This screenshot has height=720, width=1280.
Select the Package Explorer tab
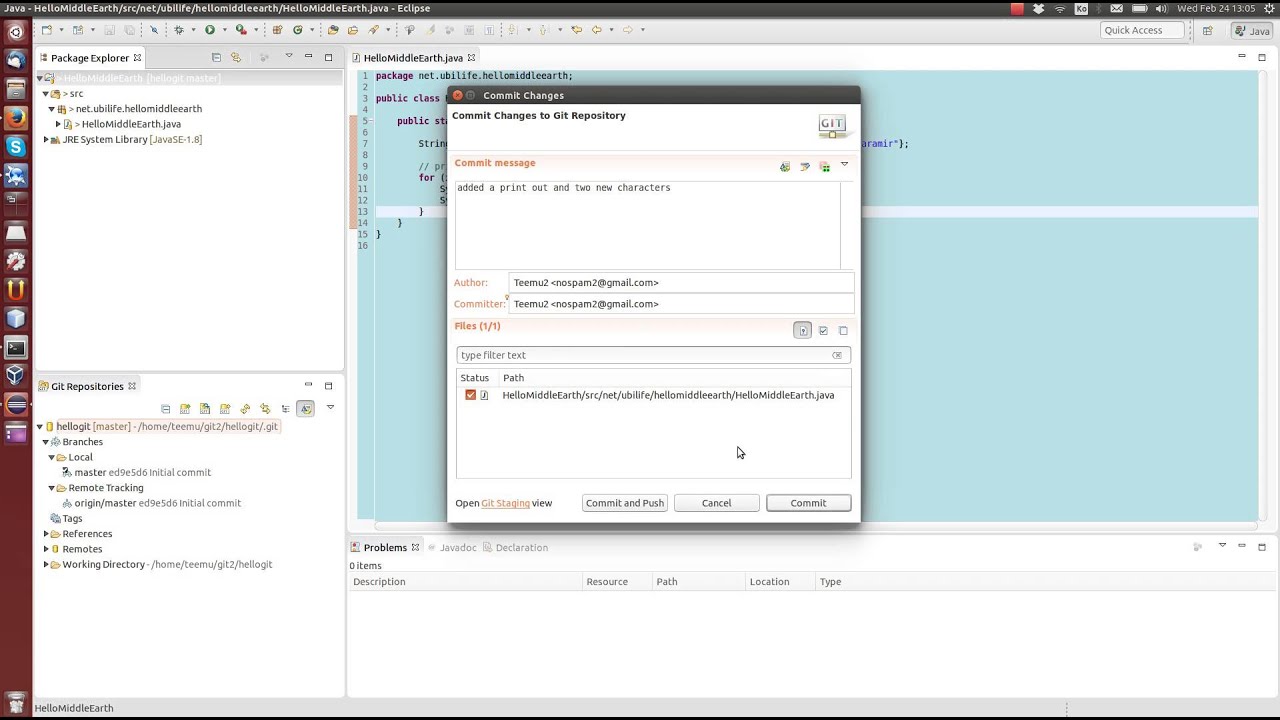(x=90, y=58)
